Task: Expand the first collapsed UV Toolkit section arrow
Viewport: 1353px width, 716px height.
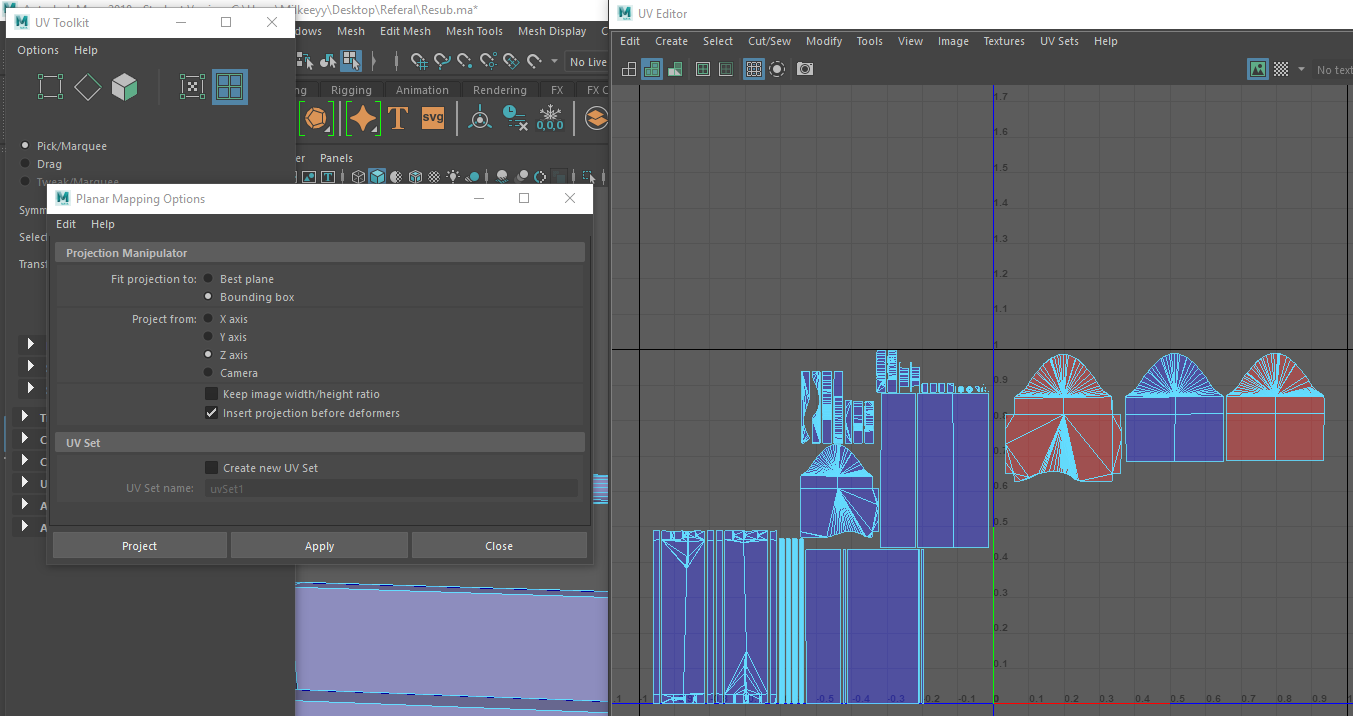Action: [31, 344]
